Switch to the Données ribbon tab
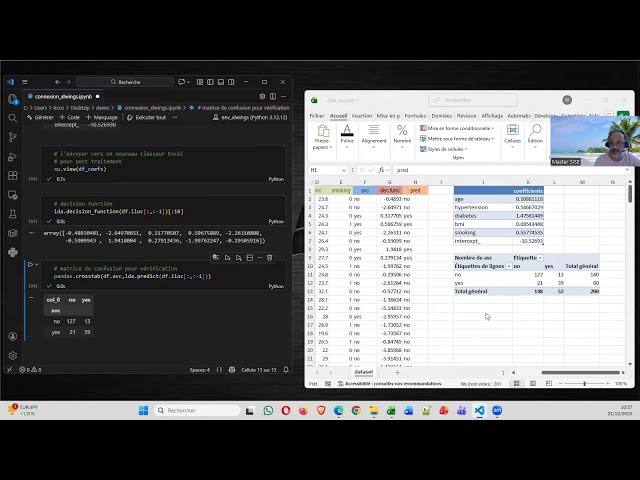 (442, 116)
